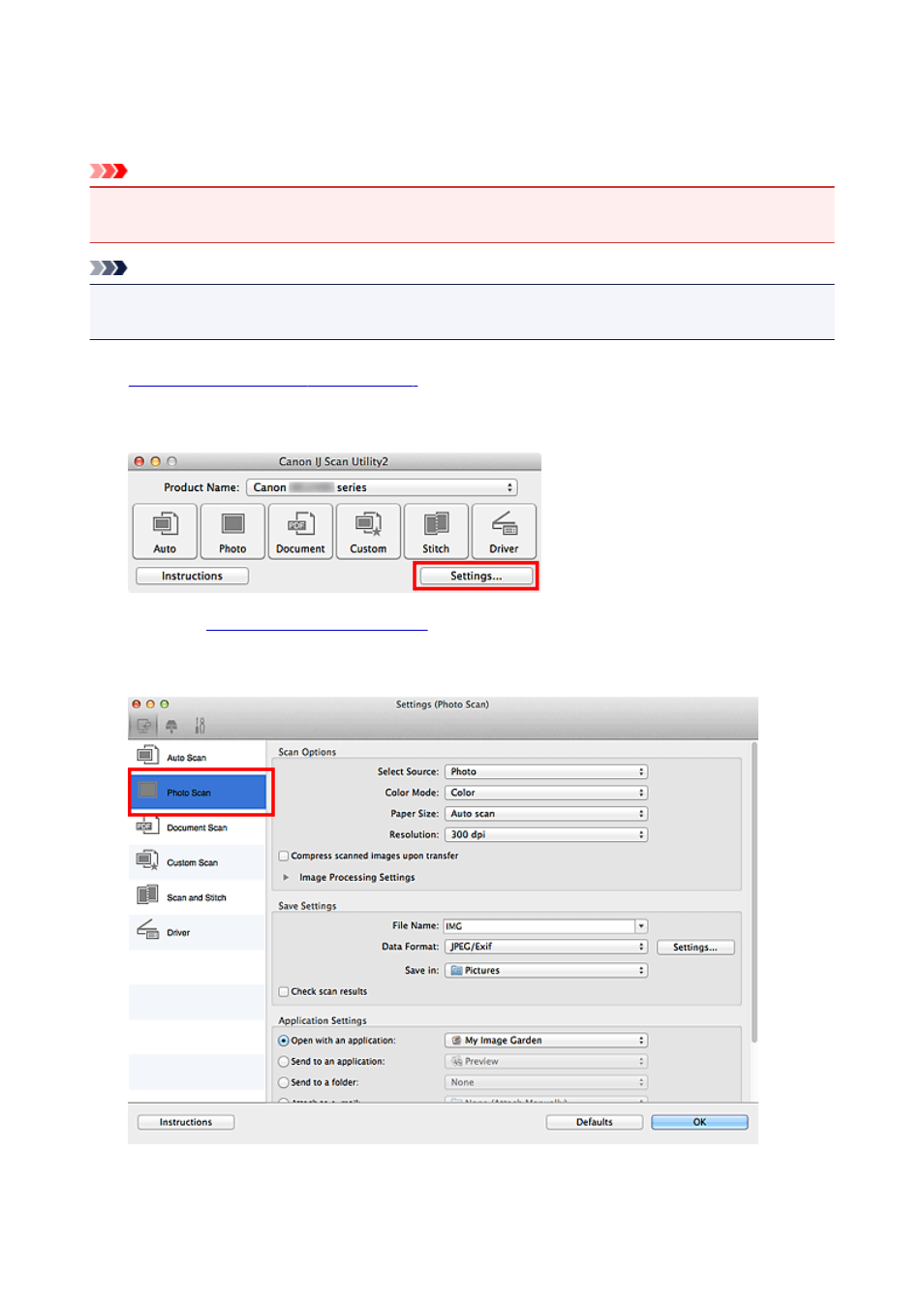Click the OK button
This screenshot has width=924, height=1308.
(x=699, y=1122)
